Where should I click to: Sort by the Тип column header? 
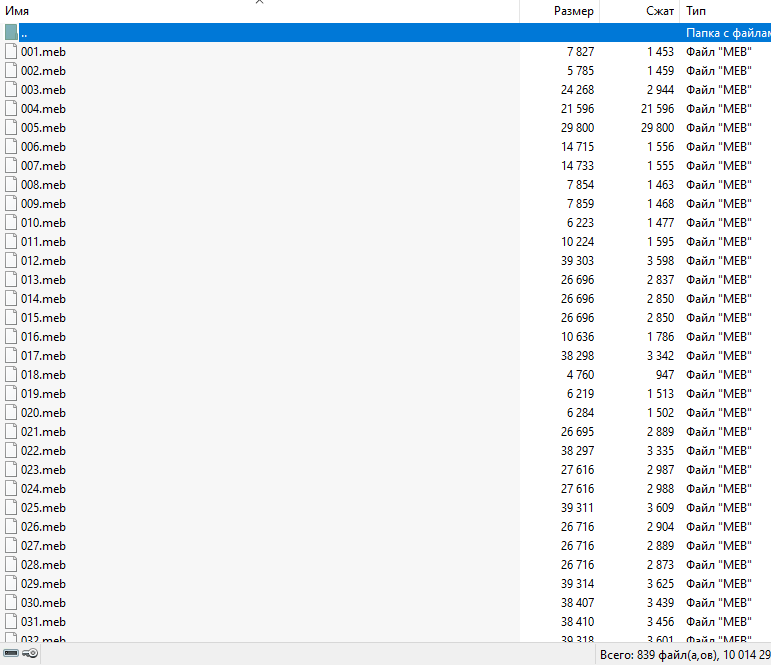tap(725, 11)
